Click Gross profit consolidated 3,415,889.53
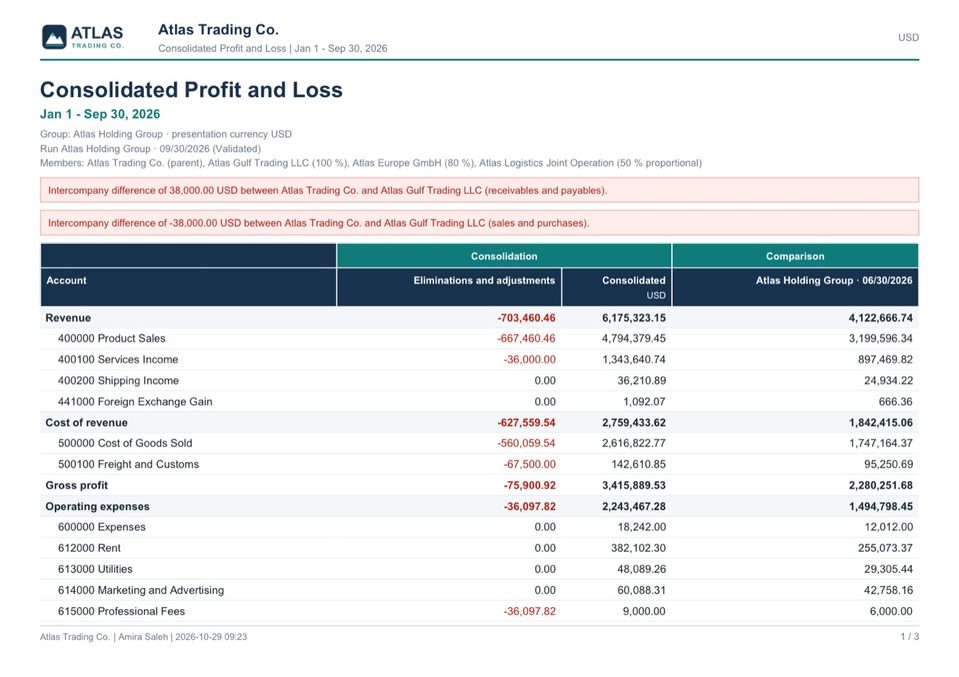959x677 pixels. [634, 486]
